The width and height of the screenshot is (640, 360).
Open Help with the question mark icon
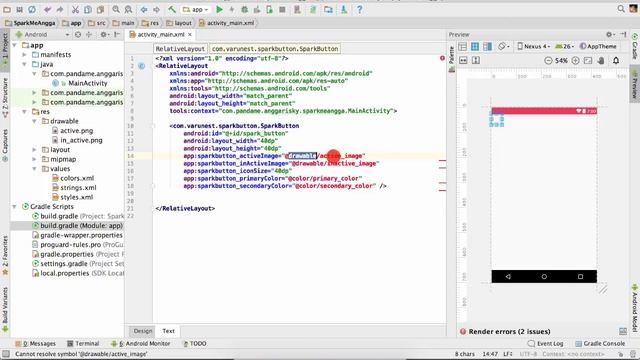(x=359, y=9)
